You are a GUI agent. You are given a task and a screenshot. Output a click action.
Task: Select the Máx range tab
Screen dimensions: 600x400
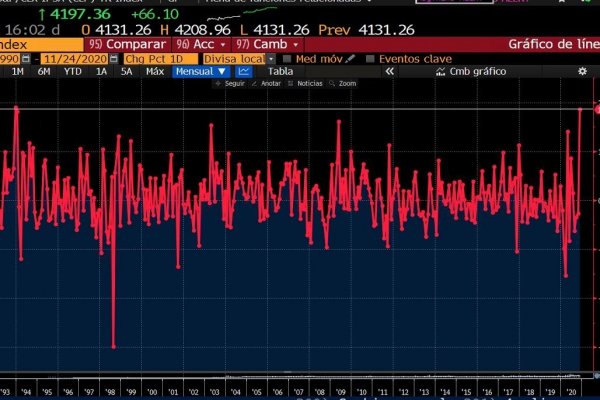155,72
